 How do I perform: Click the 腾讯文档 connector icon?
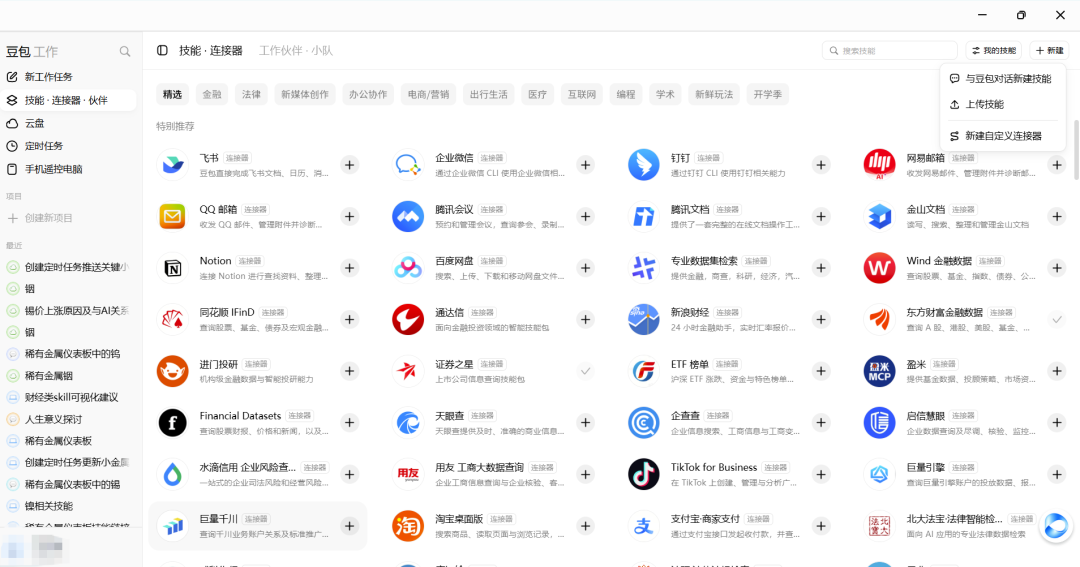(643, 216)
